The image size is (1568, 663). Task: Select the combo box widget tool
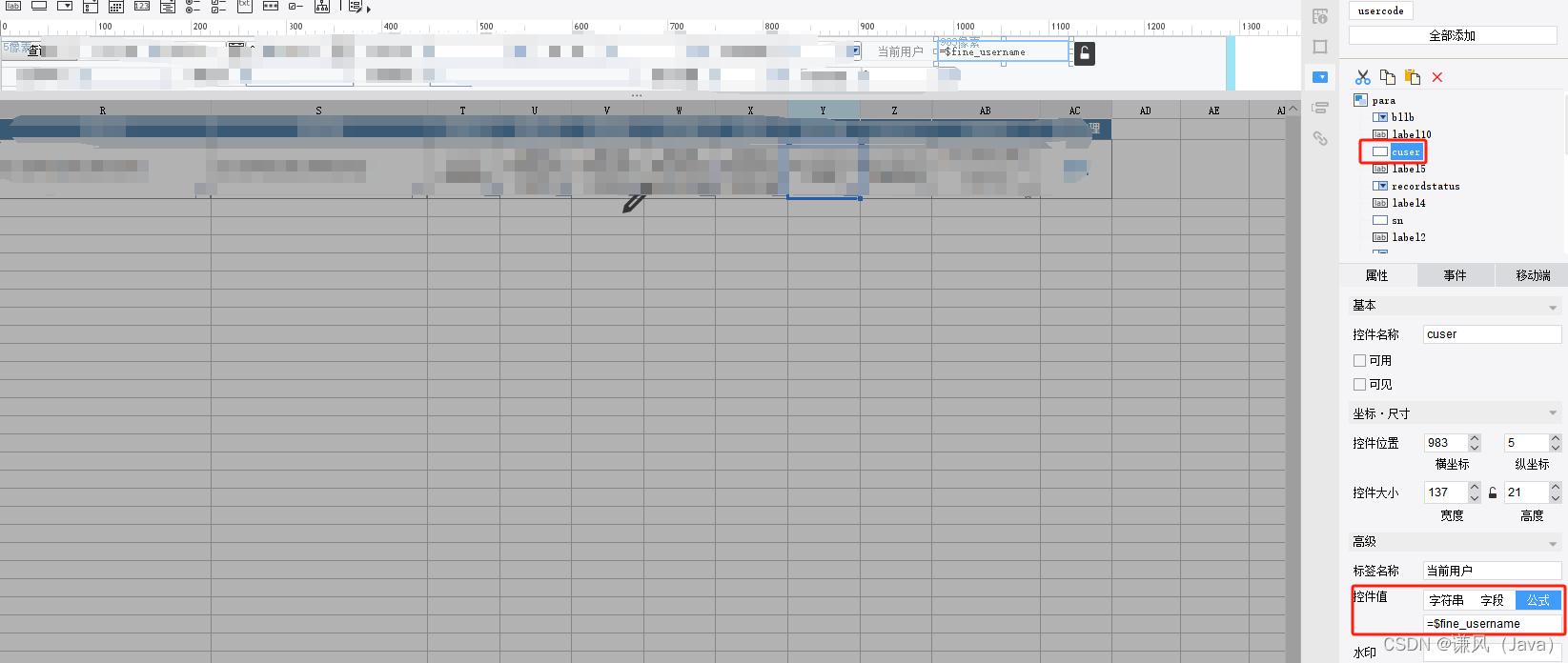(65, 6)
